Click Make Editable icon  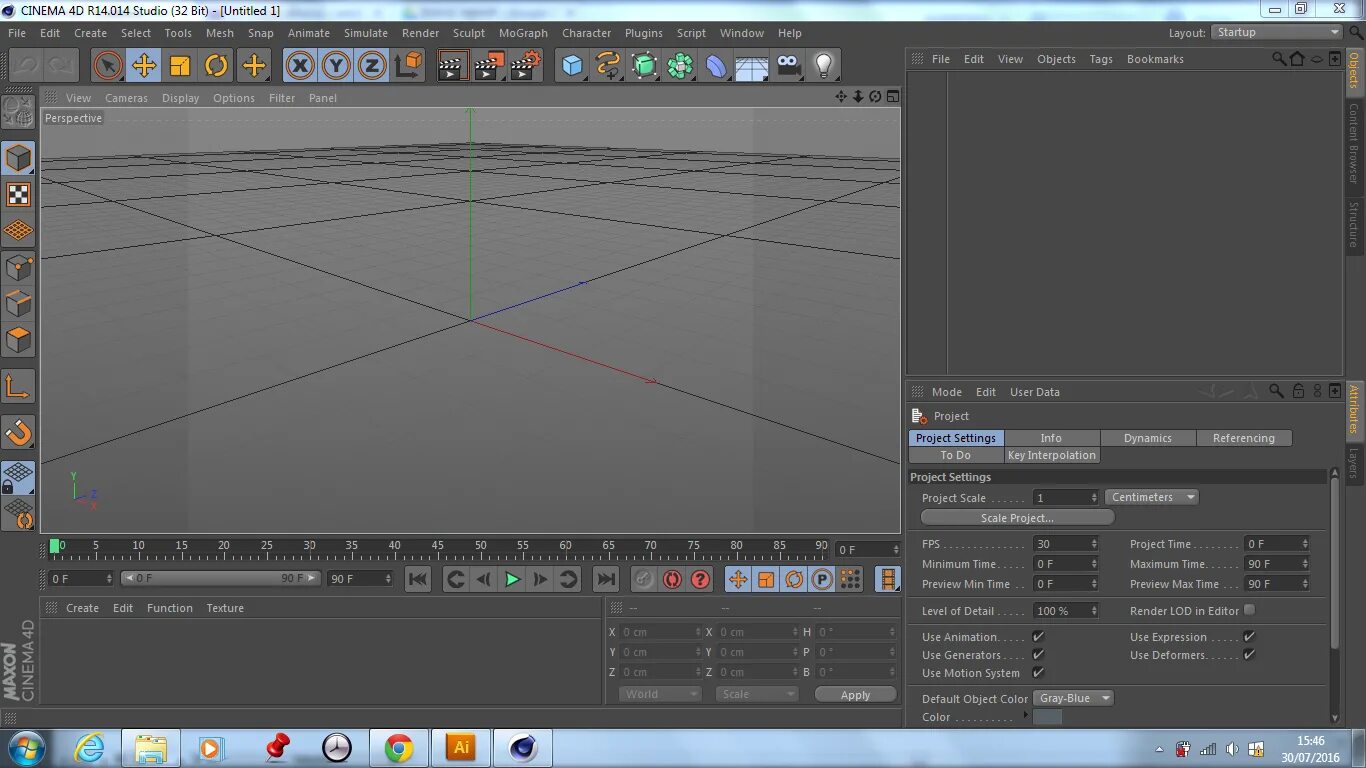pos(18,111)
